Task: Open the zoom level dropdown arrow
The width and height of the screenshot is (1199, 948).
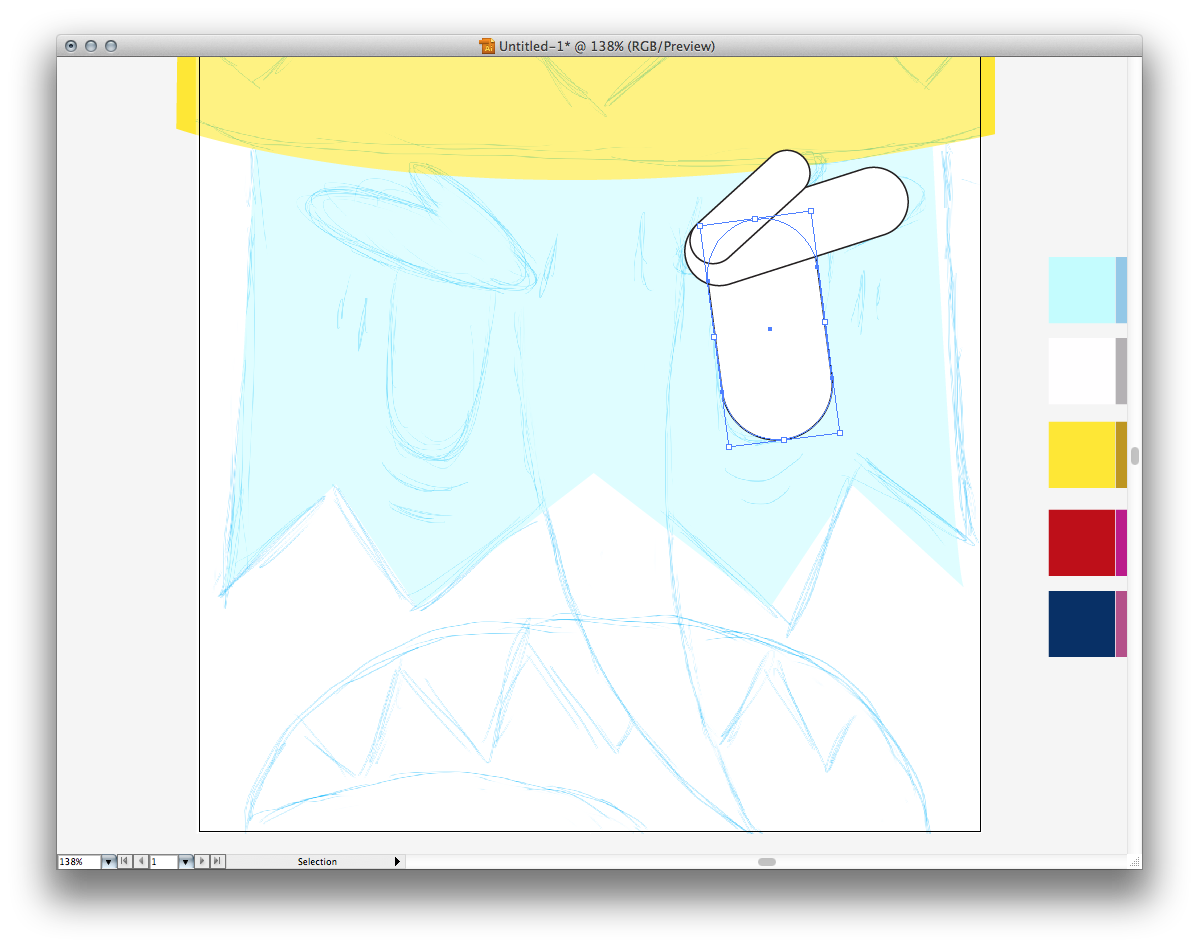Action: [108, 861]
